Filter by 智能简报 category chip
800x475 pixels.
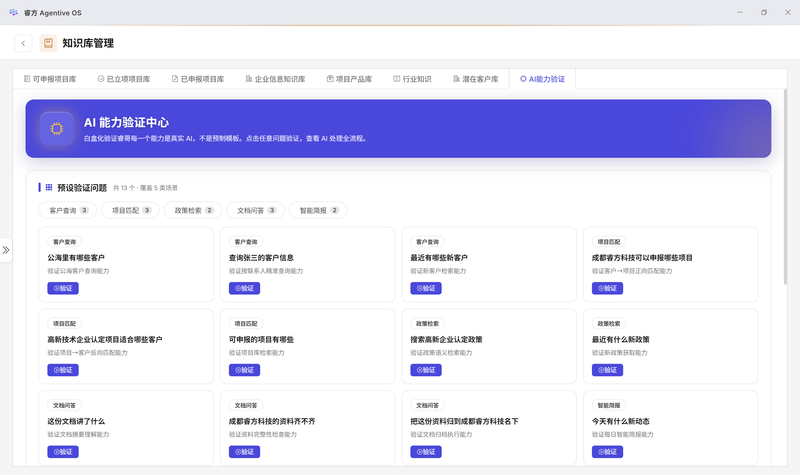coord(318,210)
